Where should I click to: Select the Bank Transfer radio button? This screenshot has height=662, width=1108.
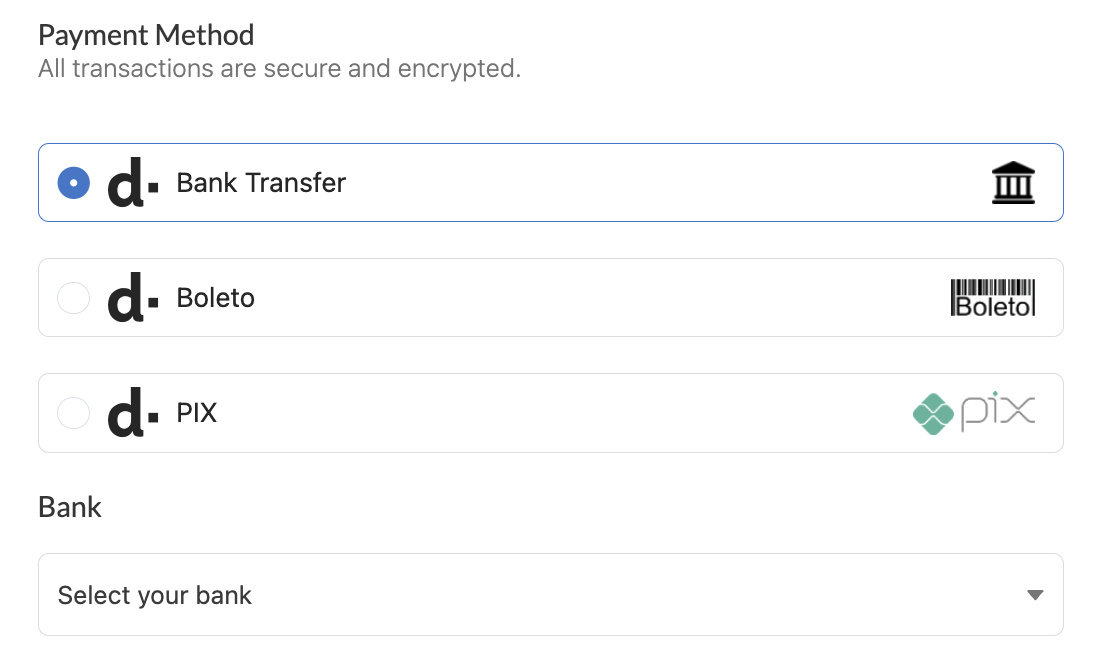click(74, 183)
